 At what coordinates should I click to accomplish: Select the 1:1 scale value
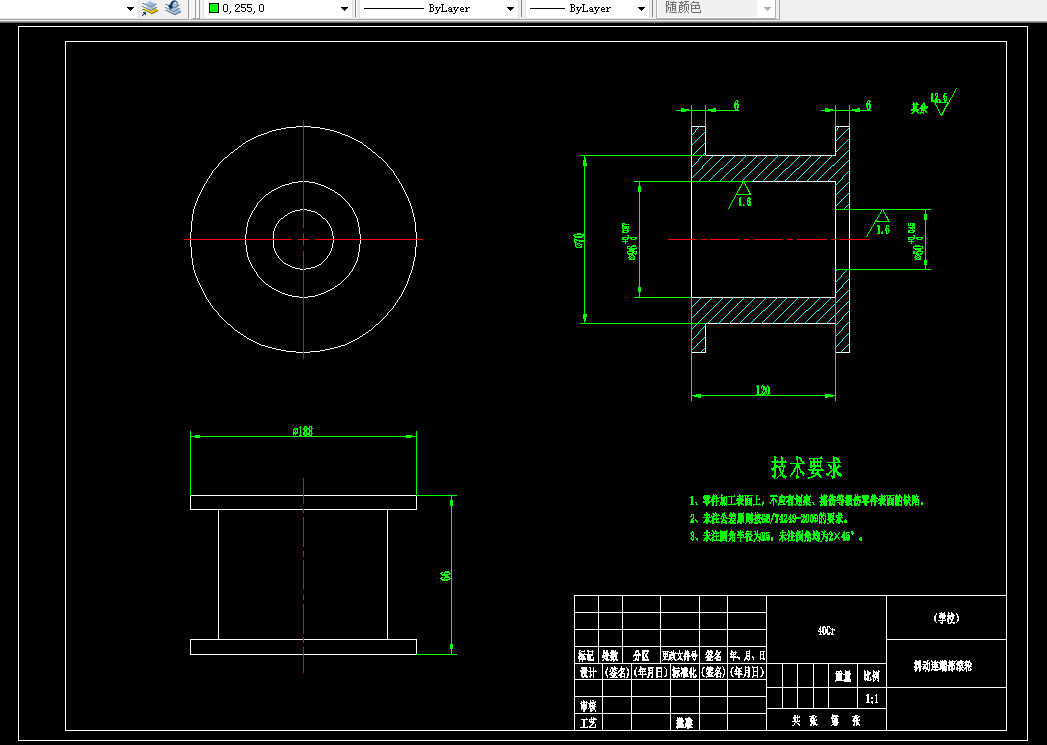pyautogui.click(x=872, y=699)
